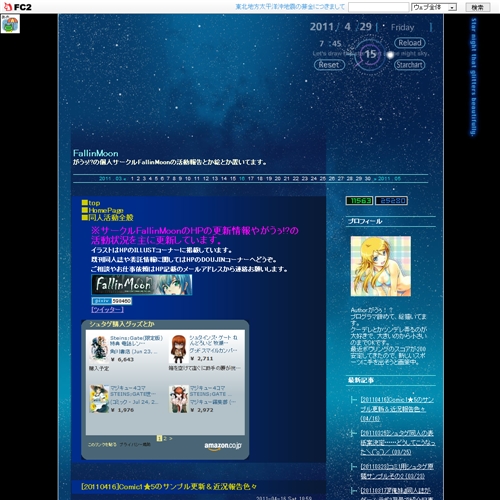Open the Nendoroid figure product thumbnail
Viewport: 500px width, 500px height.
pos(179,349)
